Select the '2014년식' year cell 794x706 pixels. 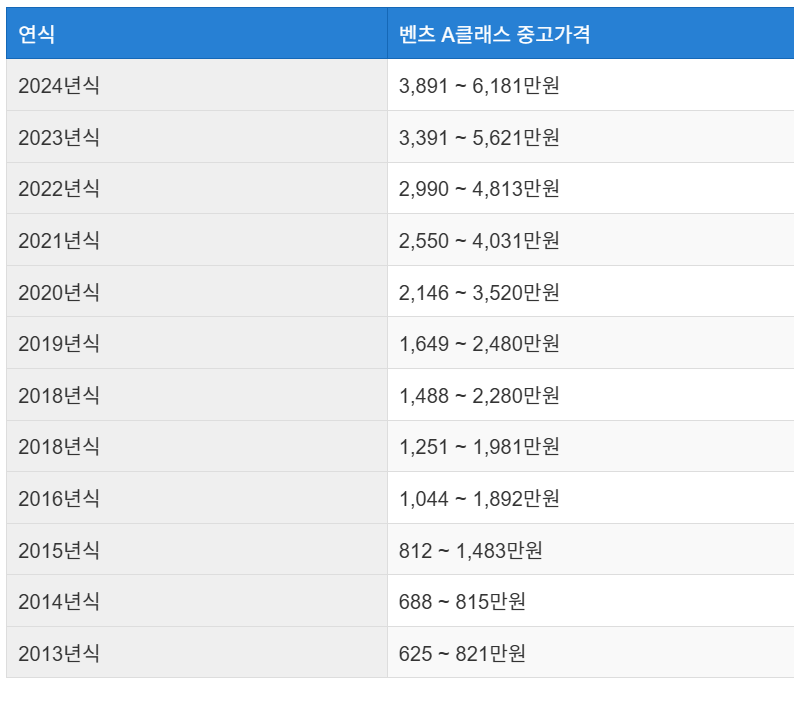[196, 601]
